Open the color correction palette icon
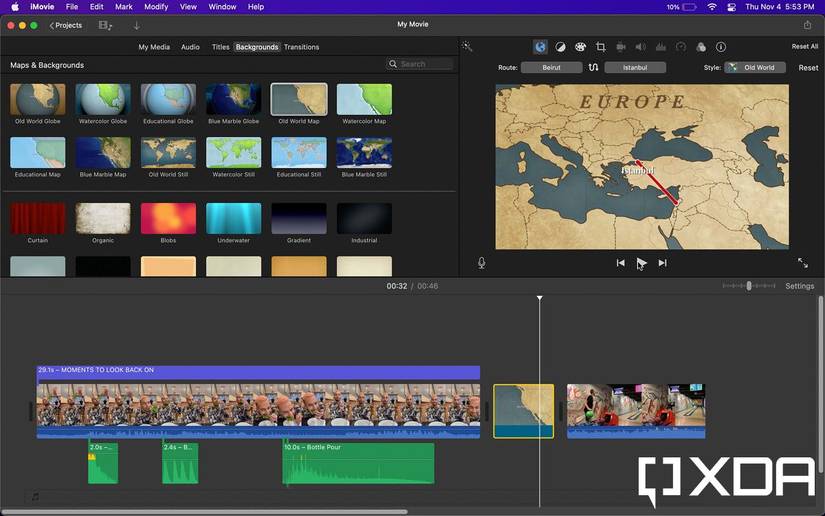This screenshot has height=516, width=825. coord(580,47)
